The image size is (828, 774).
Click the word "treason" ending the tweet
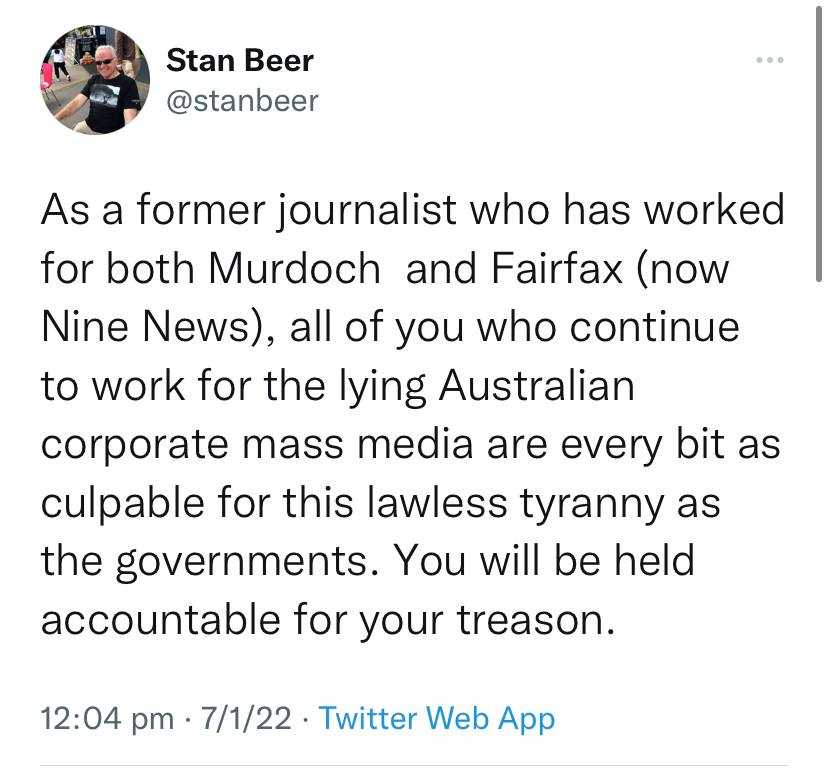[x=529, y=618]
